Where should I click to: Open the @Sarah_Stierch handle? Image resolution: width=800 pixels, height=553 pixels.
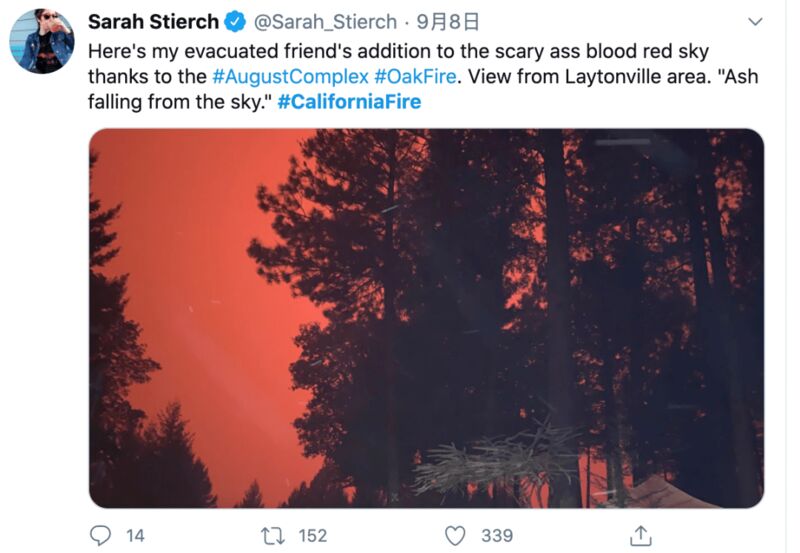[x=325, y=22]
